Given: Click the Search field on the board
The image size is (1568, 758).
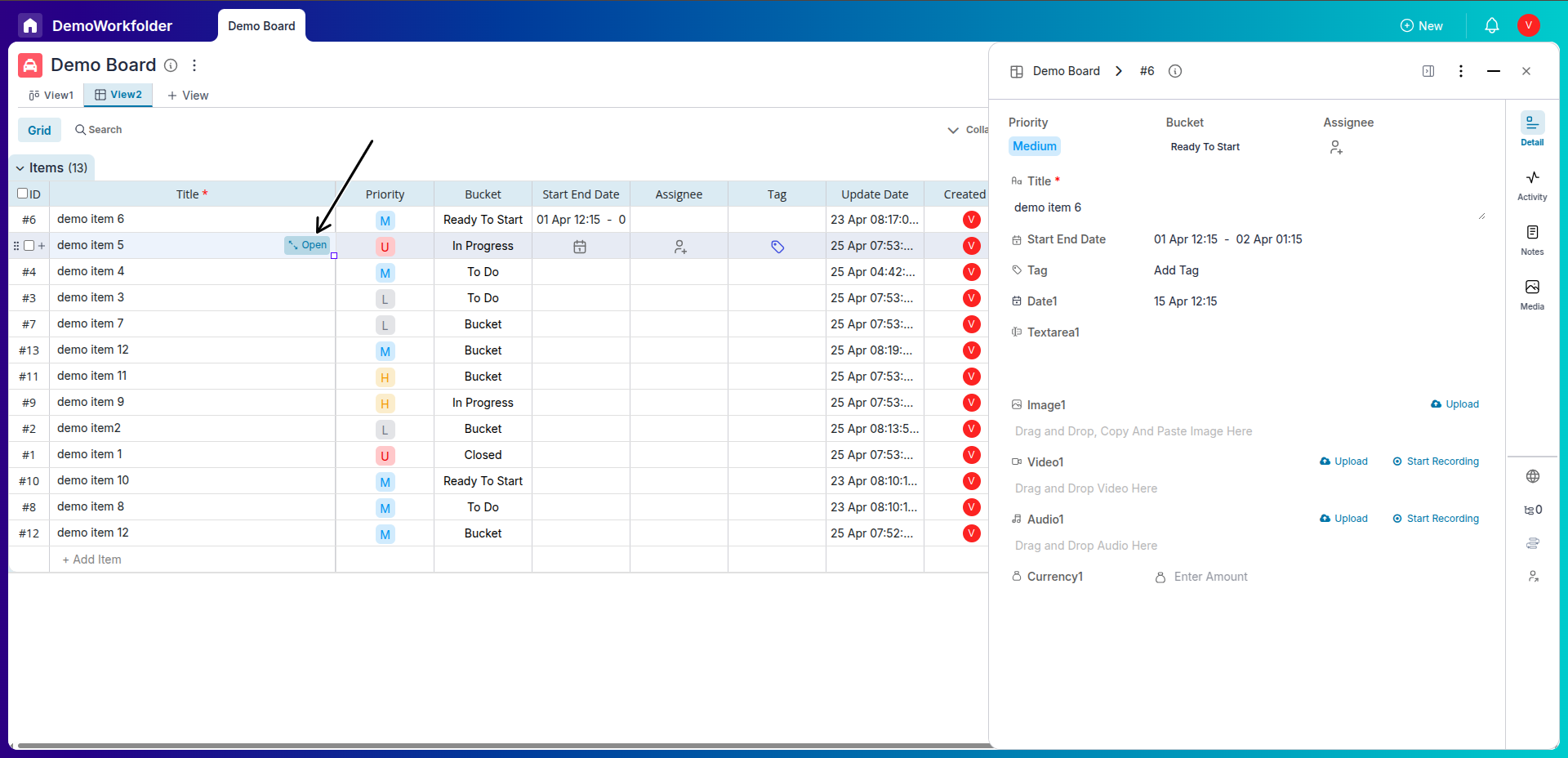Looking at the screenshot, I should click(x=99, y=130).
